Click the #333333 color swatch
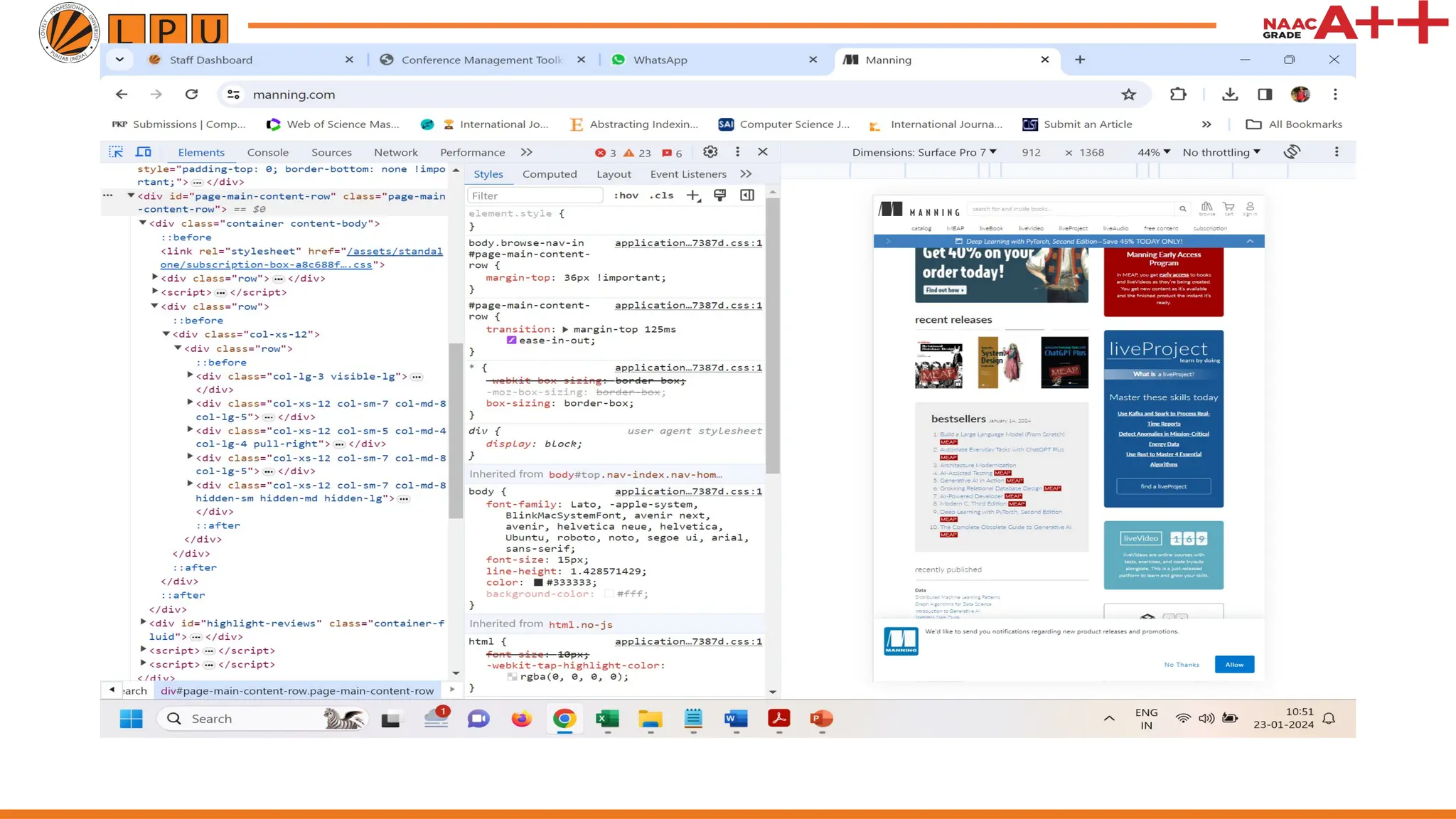1456x819 pixels. click(538, 582)
